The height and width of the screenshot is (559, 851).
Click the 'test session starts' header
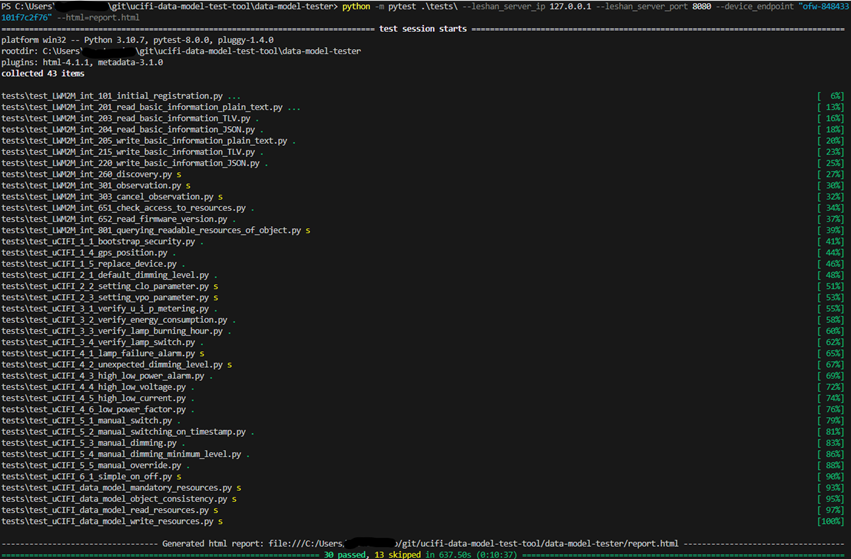click(x=423, y=29)
